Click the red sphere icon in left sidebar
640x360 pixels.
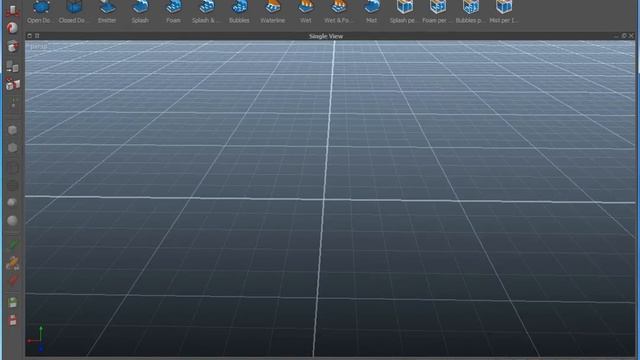[12, 27]
